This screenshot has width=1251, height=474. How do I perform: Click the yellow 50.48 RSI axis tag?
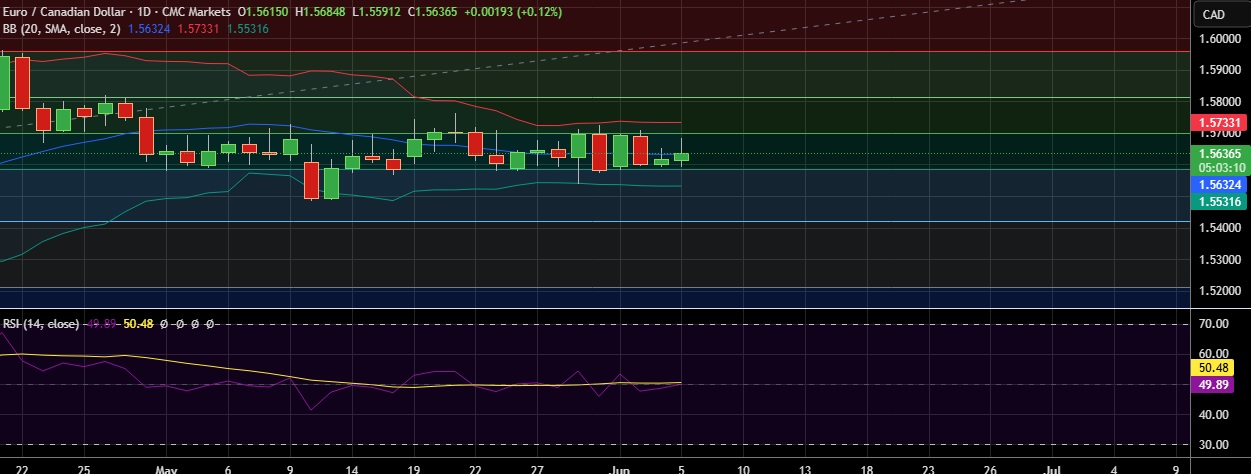pos(1215,368)
